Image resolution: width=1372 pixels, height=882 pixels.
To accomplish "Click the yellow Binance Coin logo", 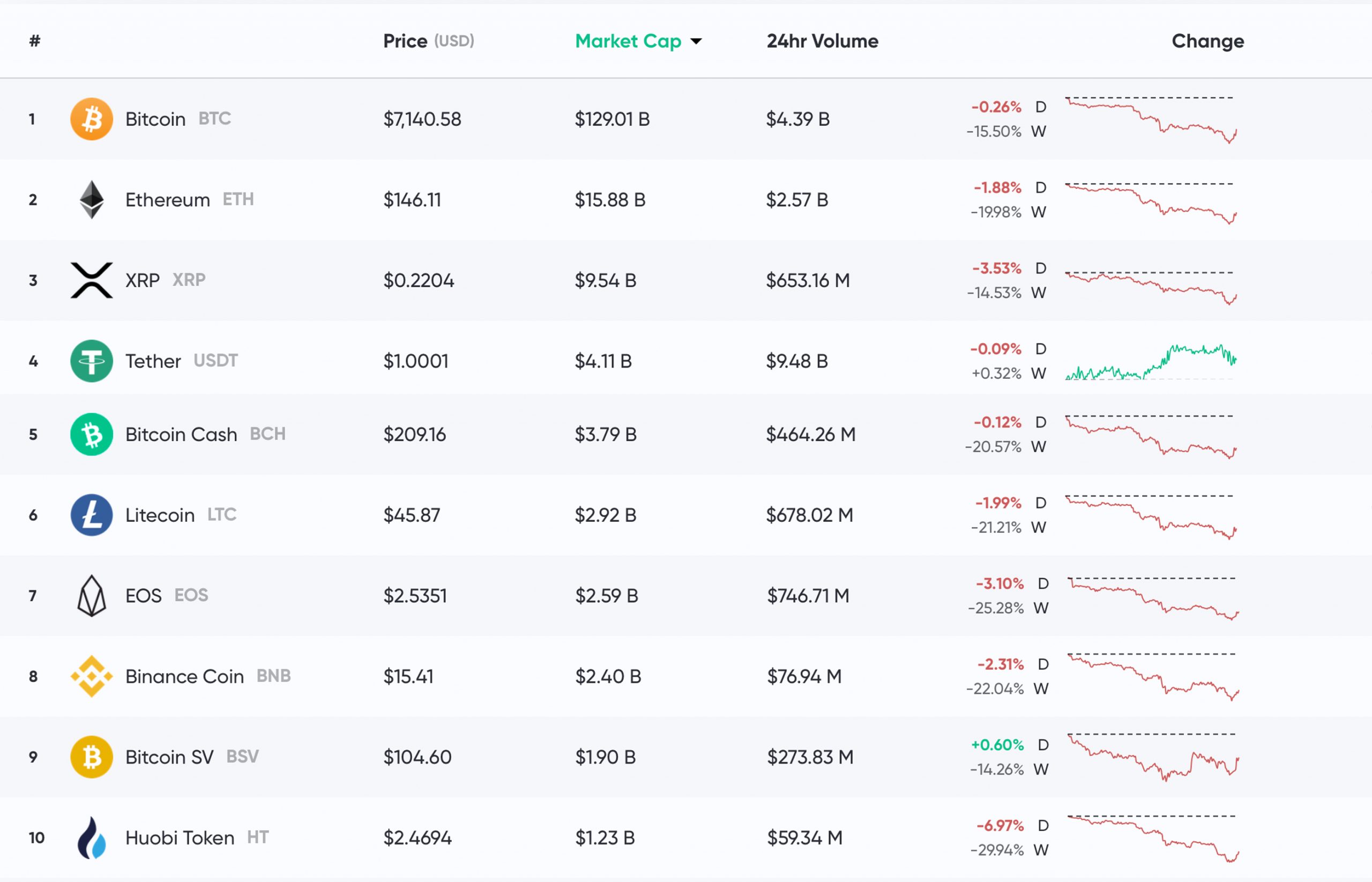I will click(91, 676).
